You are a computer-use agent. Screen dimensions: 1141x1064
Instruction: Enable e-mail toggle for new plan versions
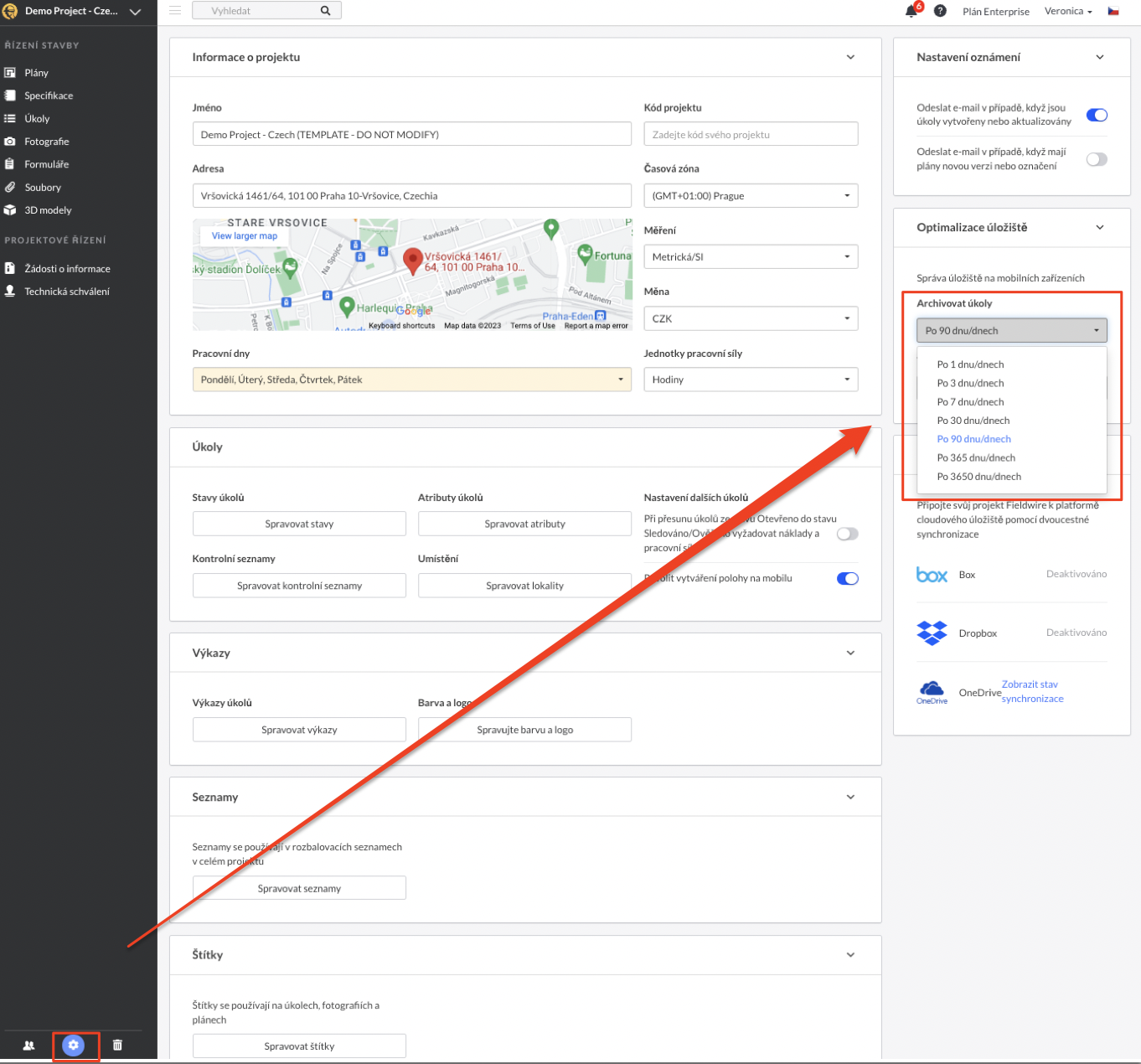tap(1096, 159)
